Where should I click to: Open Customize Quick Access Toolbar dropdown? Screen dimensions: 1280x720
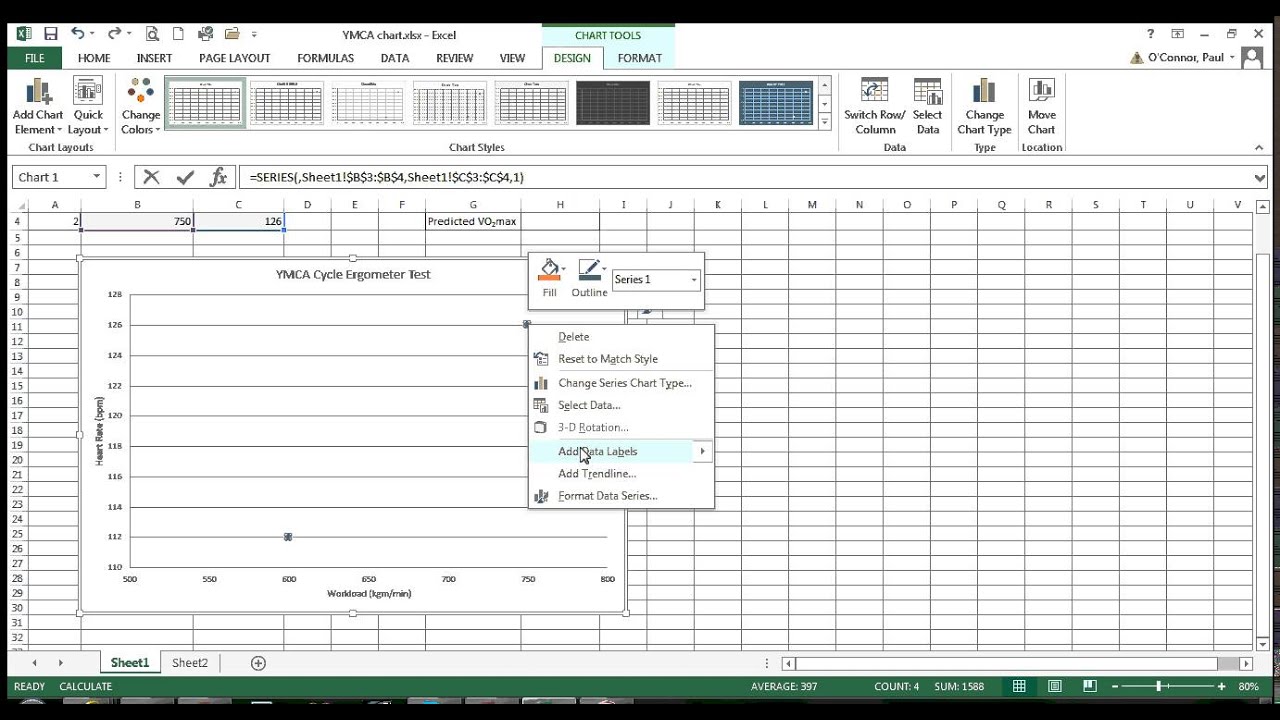point(254,35)
